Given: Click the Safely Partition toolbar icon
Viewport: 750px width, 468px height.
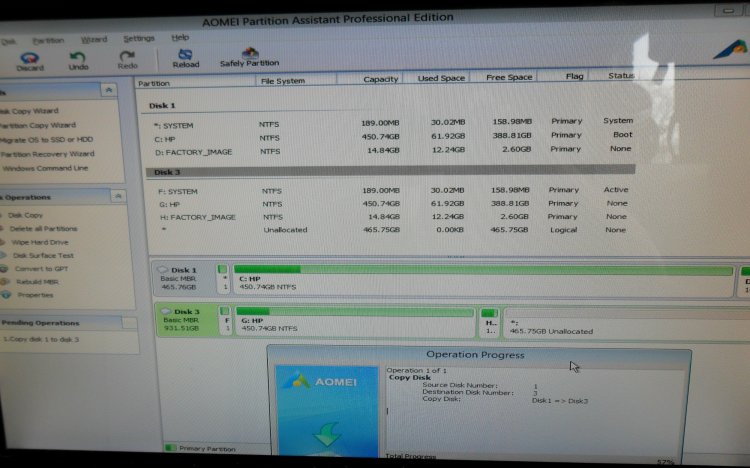Looking at the screenshot, I should [x=249, y=57].
